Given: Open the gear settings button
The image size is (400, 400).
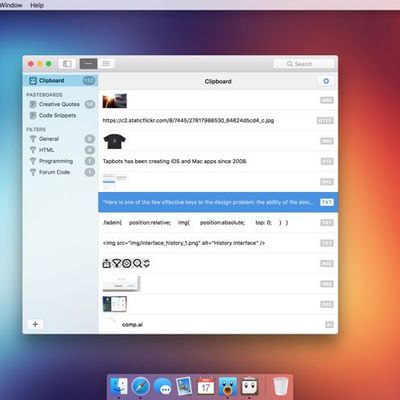Looking at the screenshot, I should tap(326, 81).
